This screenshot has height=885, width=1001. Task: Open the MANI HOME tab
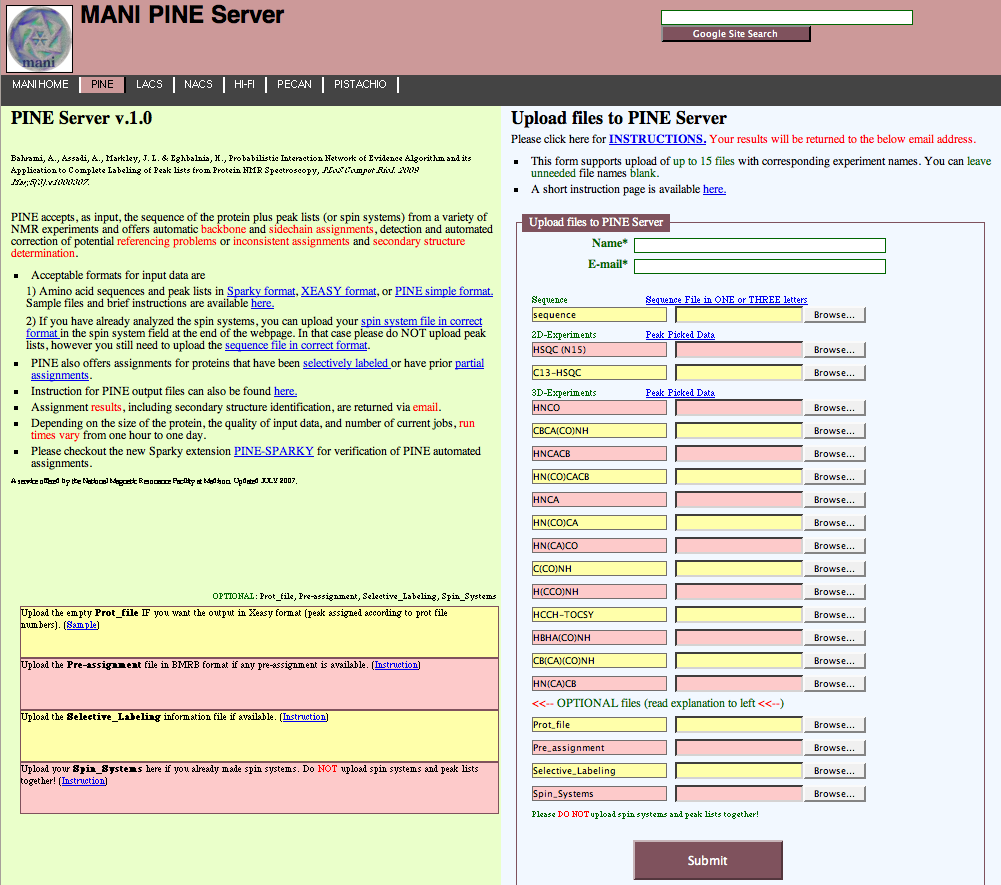pos(40,85)
